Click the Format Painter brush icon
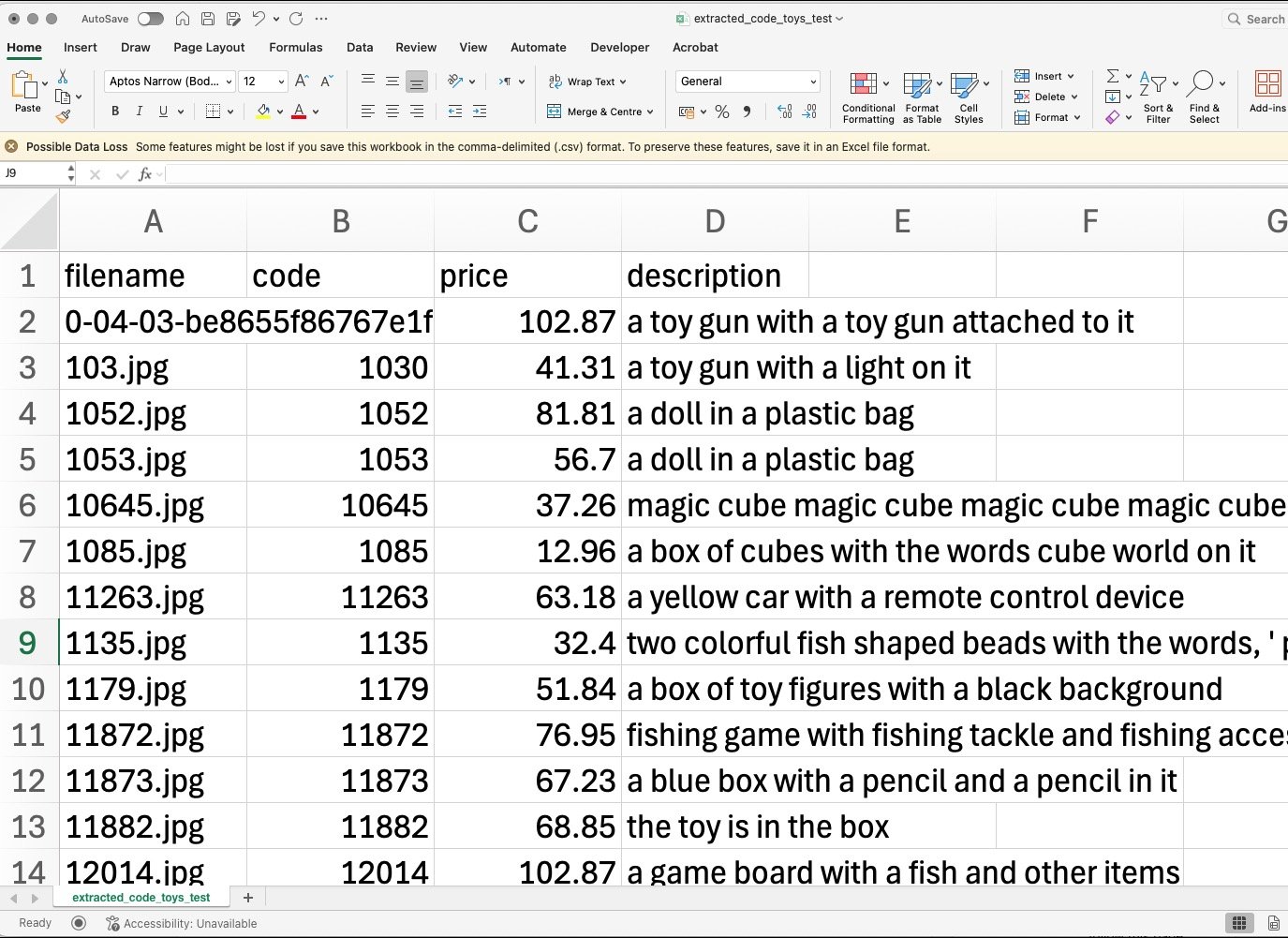Image resolution: width=1288 pixels, height=938 pixels. (x=63, y=117)
